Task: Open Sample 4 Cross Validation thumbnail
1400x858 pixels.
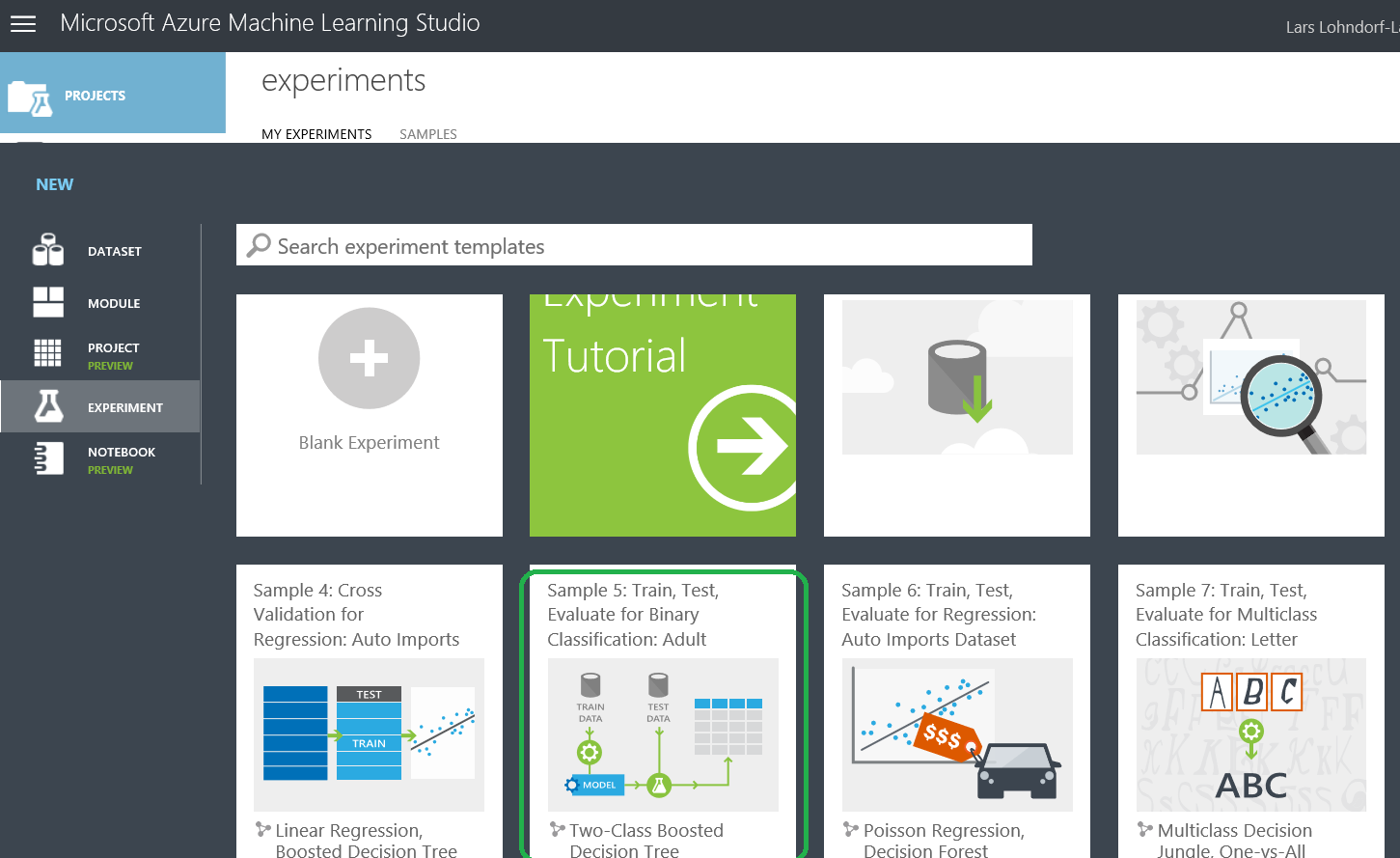Action: (369, 734)
